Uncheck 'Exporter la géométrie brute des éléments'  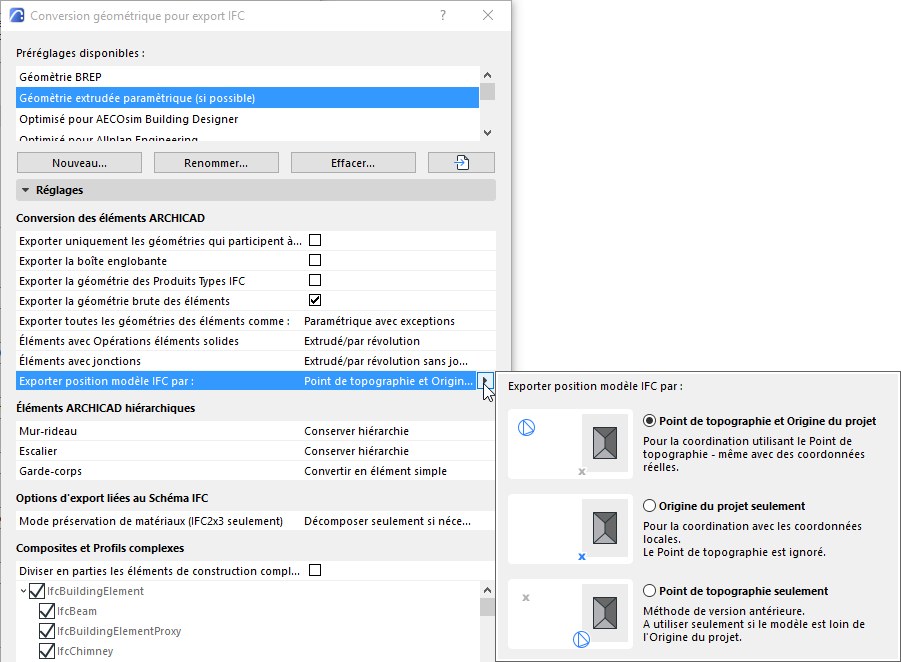click(315, 300)
